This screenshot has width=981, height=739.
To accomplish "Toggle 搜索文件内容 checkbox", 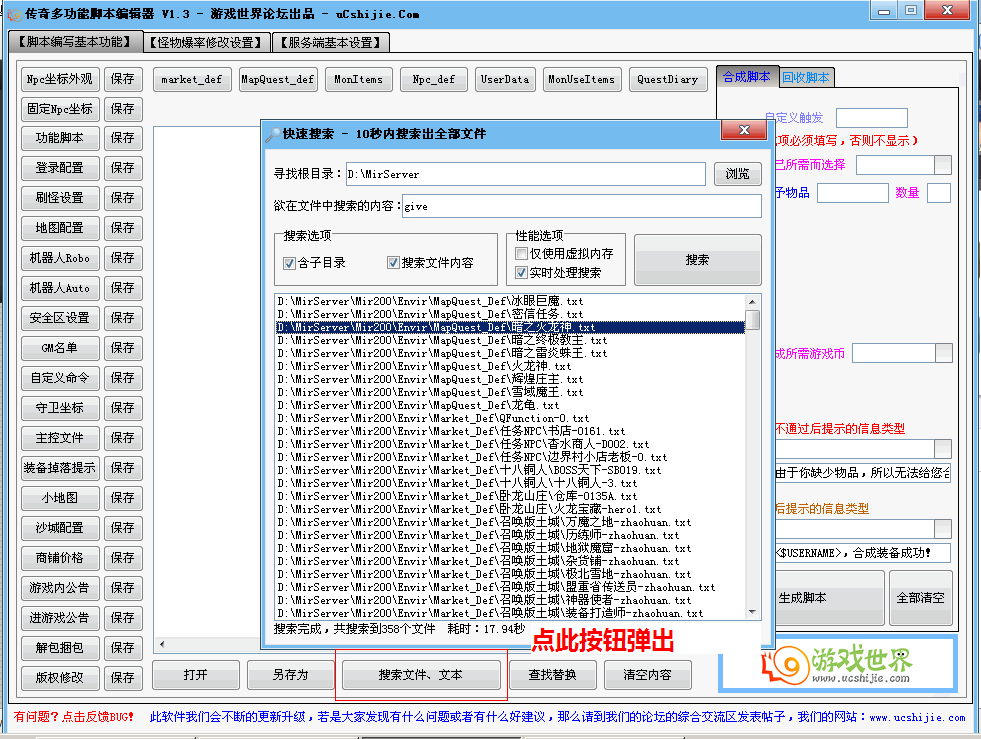I will point(393,263).
